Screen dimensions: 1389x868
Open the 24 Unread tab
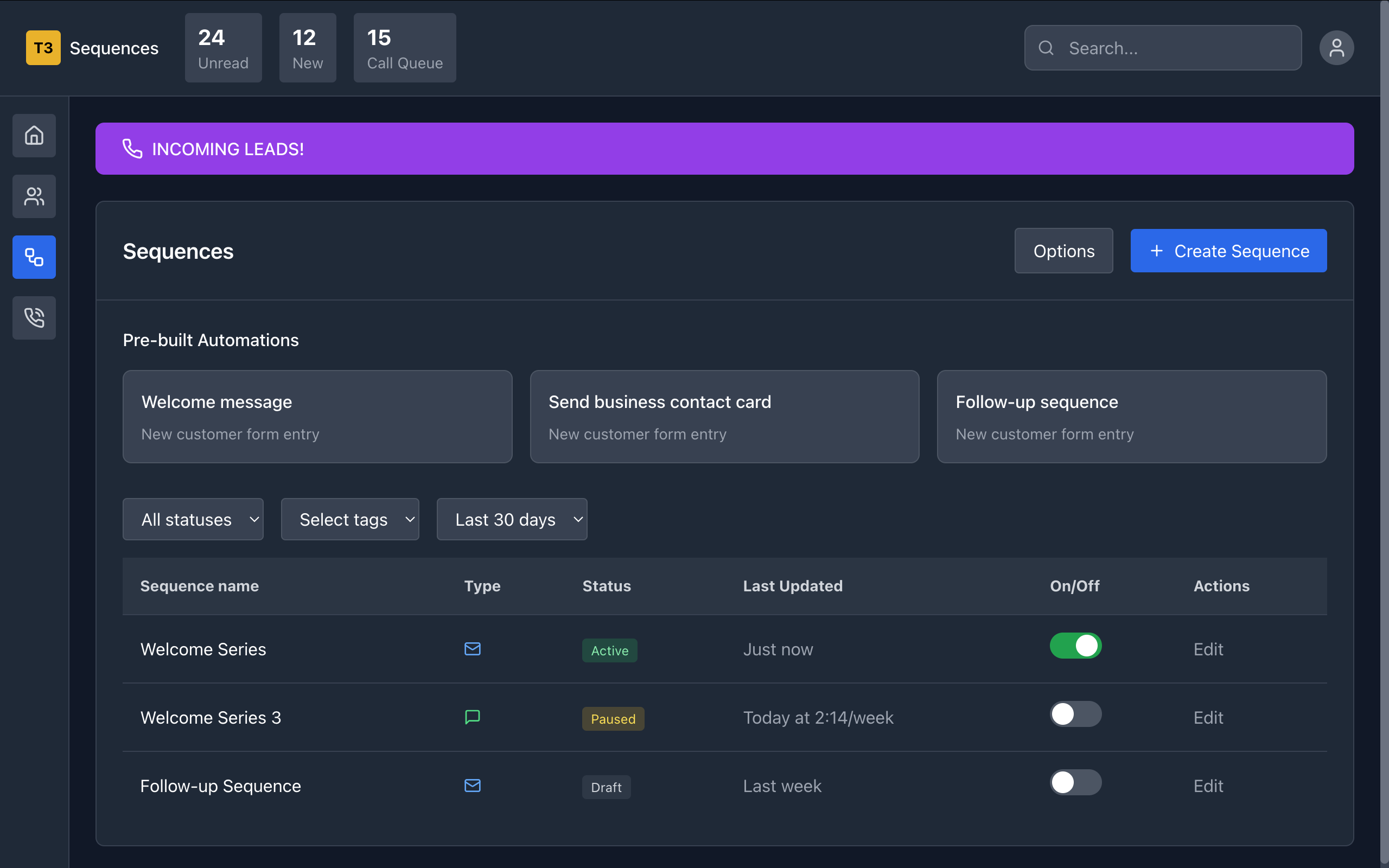pyautogui.click(x=224, y=48)
